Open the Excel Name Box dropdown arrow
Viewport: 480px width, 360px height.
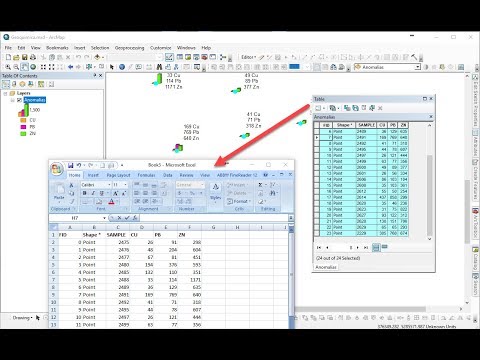point(104,218)
